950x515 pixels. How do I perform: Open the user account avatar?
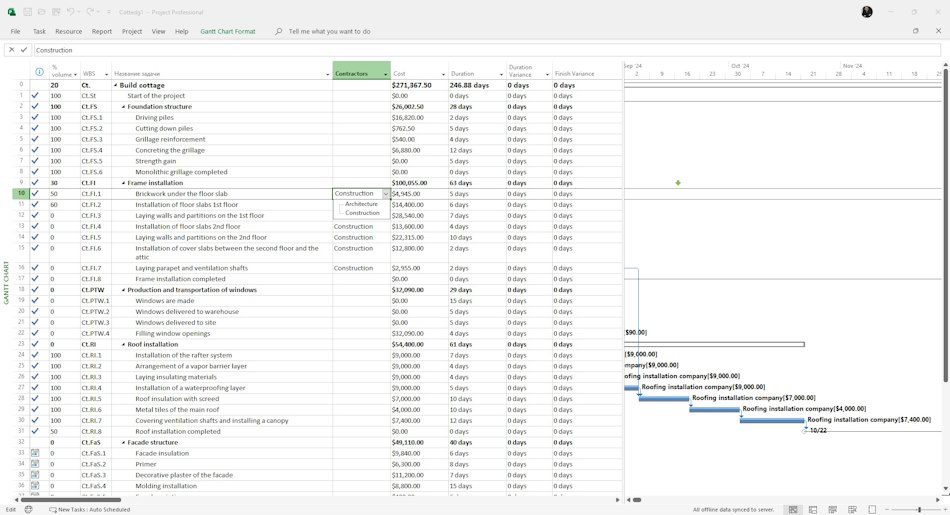[867, 12]
